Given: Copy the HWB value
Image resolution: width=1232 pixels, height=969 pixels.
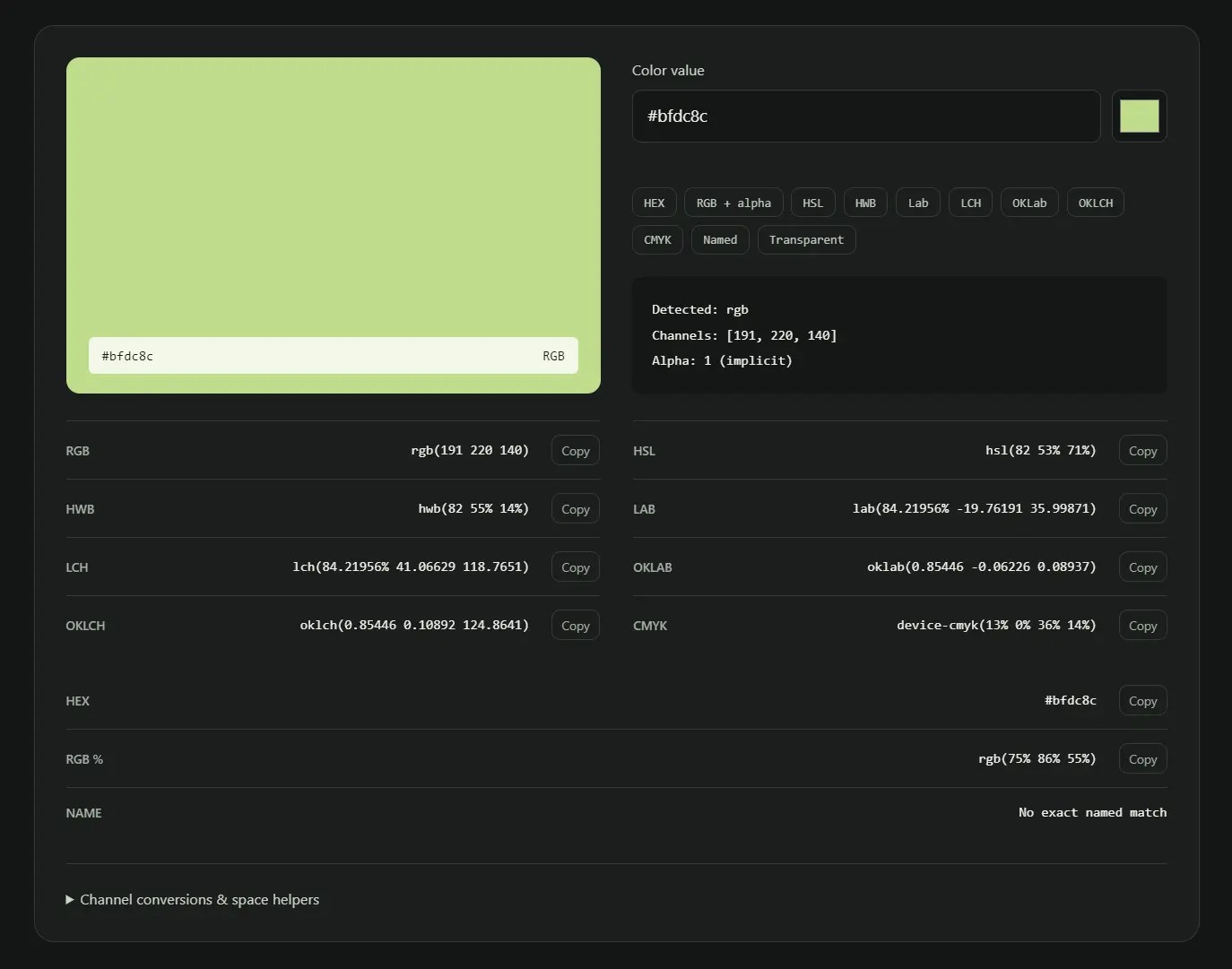Looking at the screenshot, I should click(576, 509).
